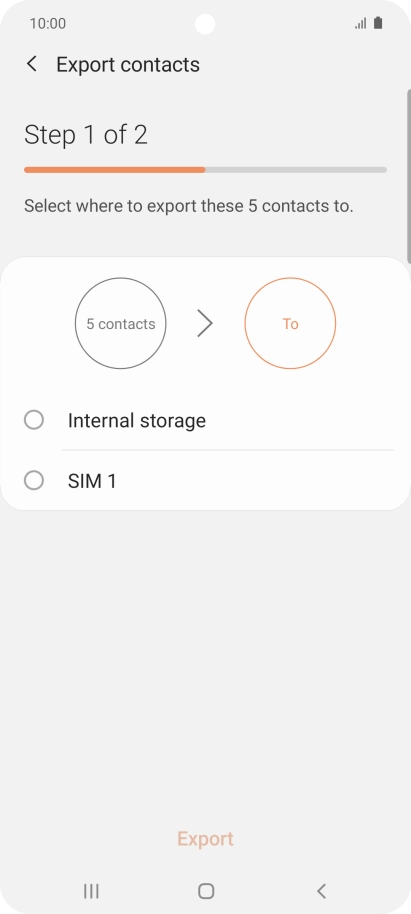Tap the clock showing 10:00
411x914 pixels.
(48, 23)
